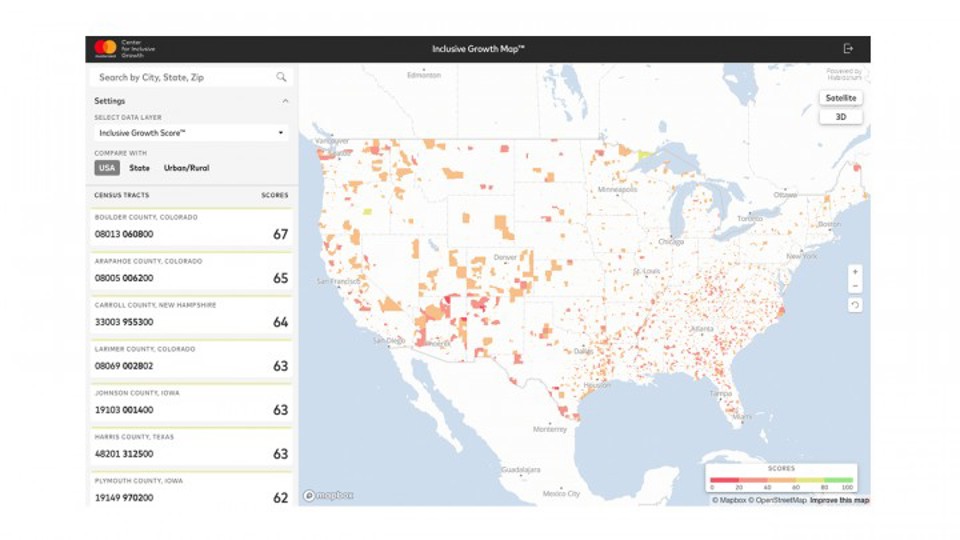Click the Scores column header

274,195
